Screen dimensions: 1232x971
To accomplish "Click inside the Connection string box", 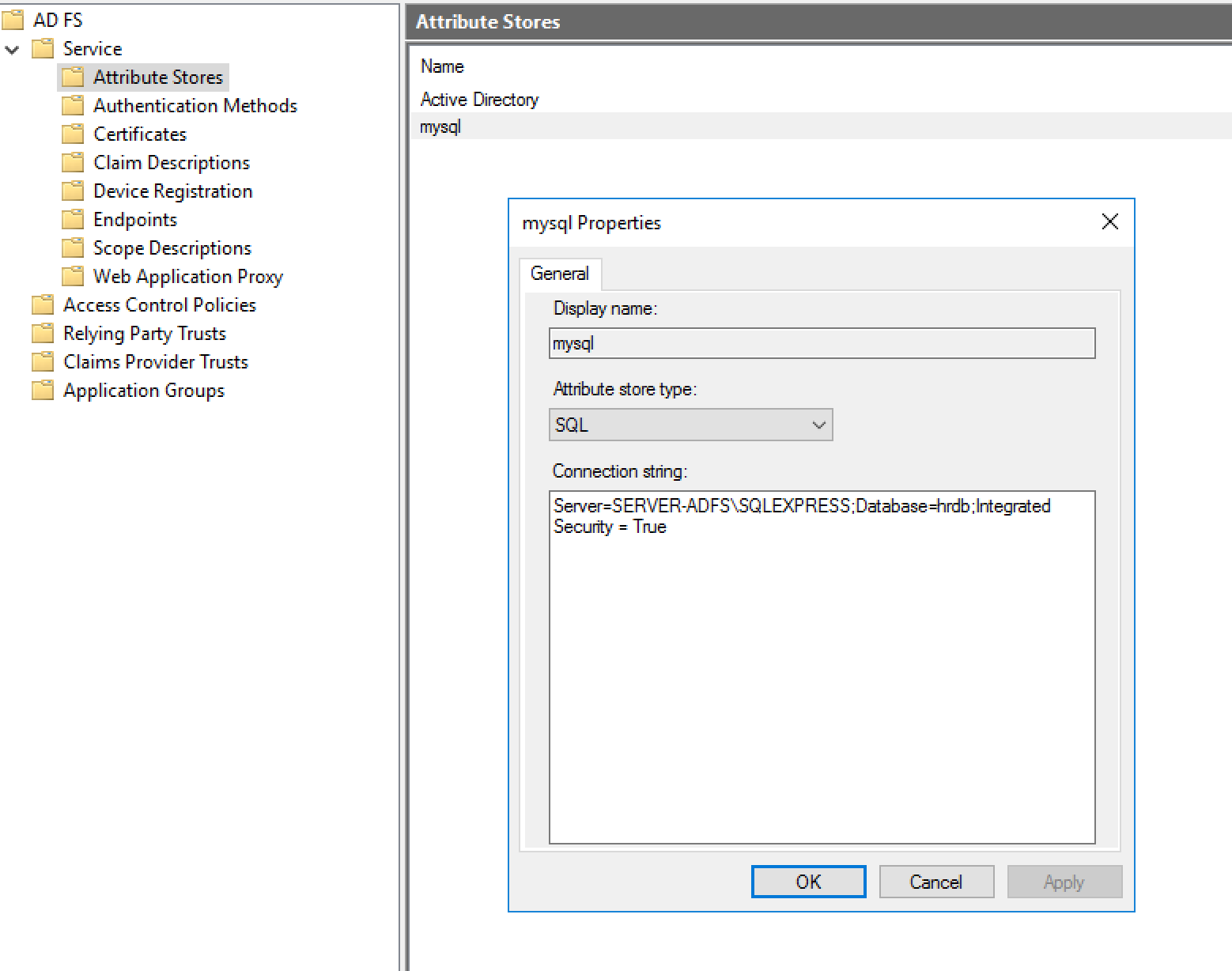I will tap(822, 667).
